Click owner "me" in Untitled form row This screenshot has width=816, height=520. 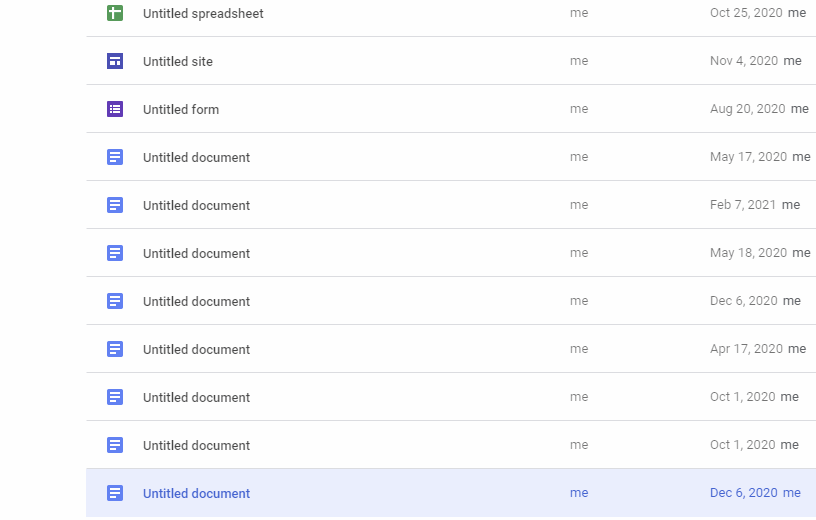click(x=579, y=110)
